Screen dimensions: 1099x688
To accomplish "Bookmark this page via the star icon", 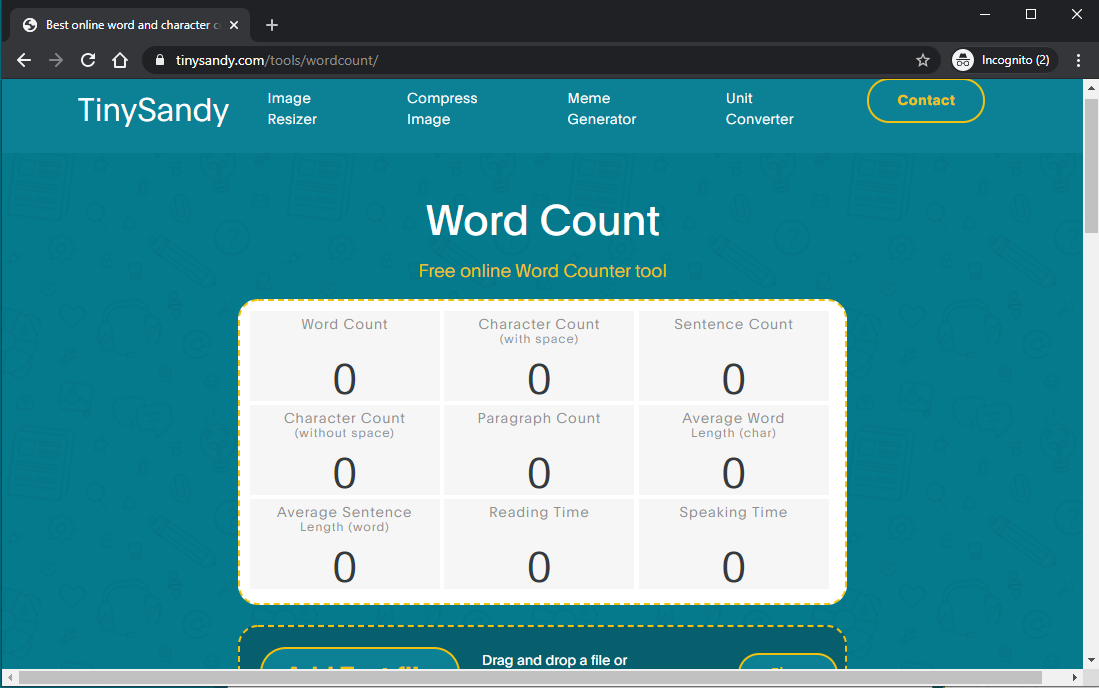I will click(x=923, y=60).
